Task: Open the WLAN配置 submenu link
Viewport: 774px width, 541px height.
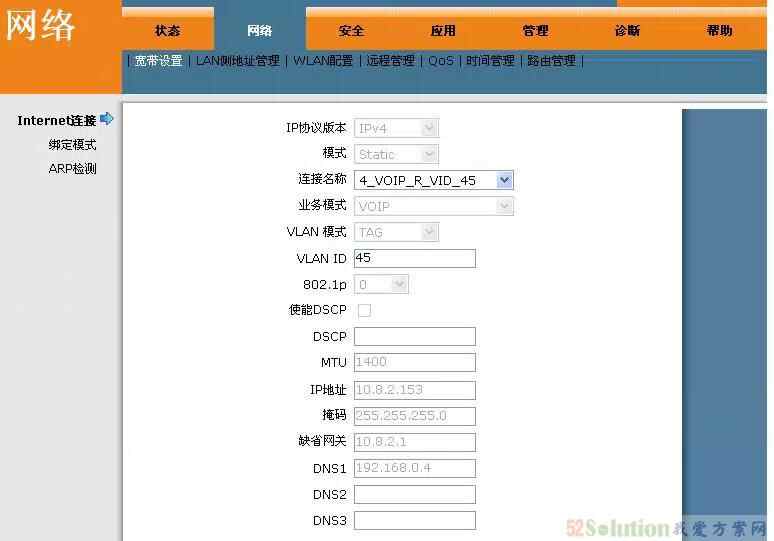Action: click(x=323, y=61)
